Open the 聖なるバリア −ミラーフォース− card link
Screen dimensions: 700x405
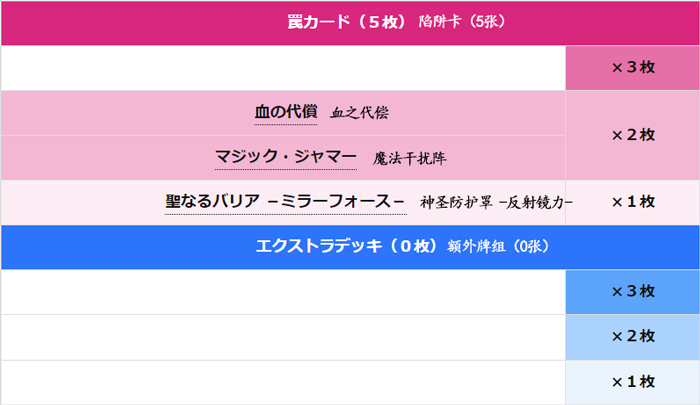coord(286,201)
